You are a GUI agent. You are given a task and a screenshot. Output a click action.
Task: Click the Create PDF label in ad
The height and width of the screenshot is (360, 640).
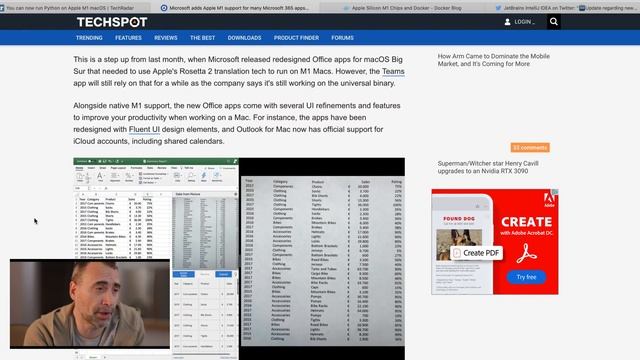click(x=476, y=253)
